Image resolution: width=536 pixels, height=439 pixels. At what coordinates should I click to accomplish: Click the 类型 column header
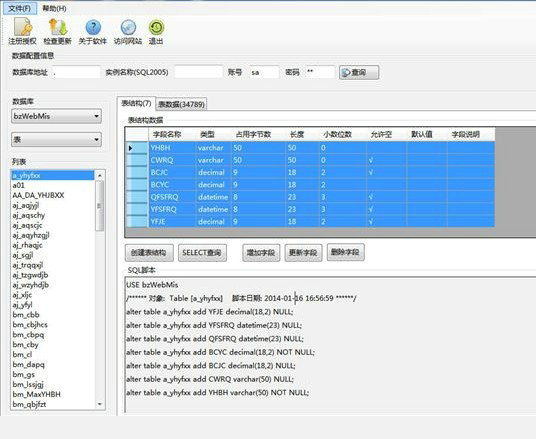(x=214, y=134)
